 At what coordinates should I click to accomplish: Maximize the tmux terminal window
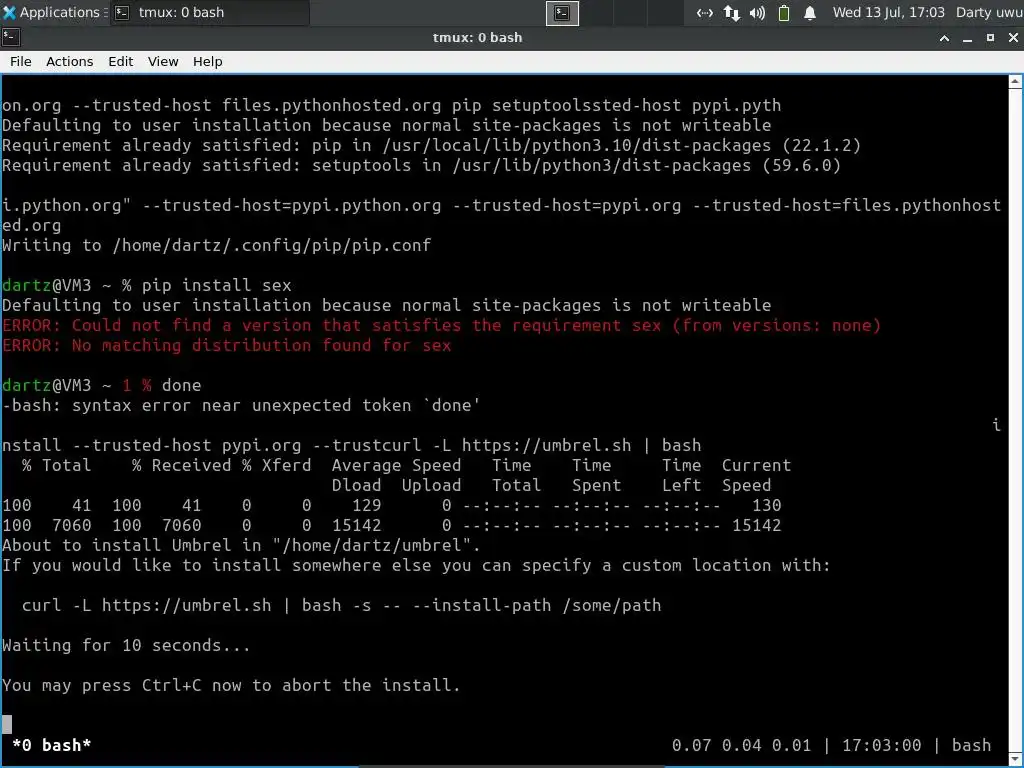[990, 38]
